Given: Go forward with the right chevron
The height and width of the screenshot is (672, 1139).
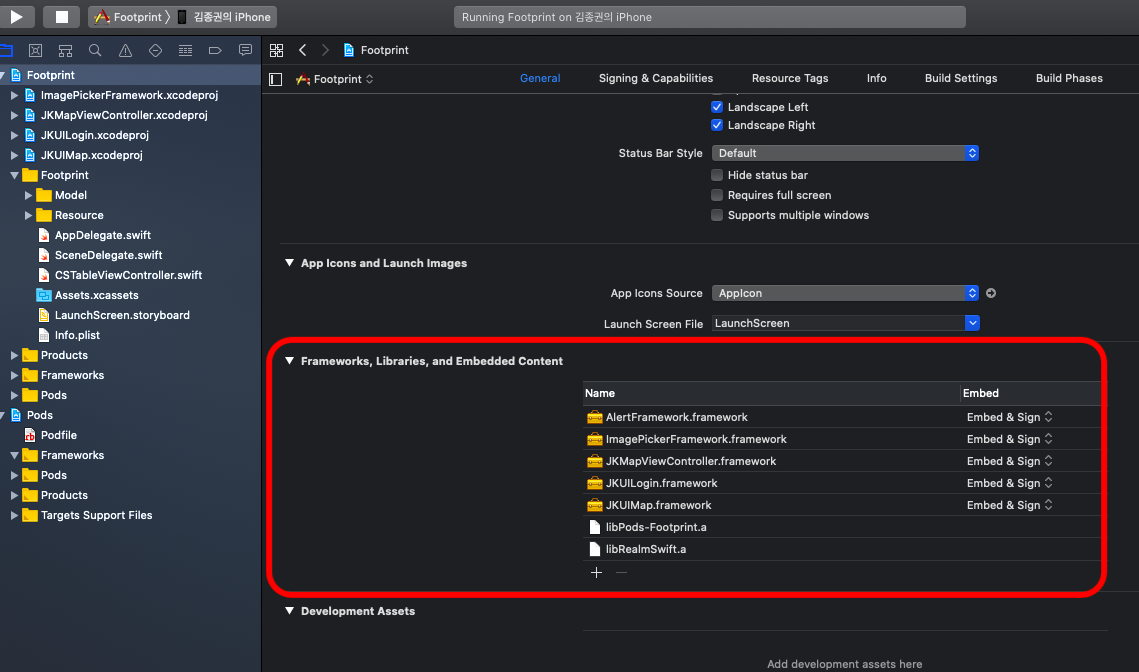Looking at the screenshot, I should 325,50.
